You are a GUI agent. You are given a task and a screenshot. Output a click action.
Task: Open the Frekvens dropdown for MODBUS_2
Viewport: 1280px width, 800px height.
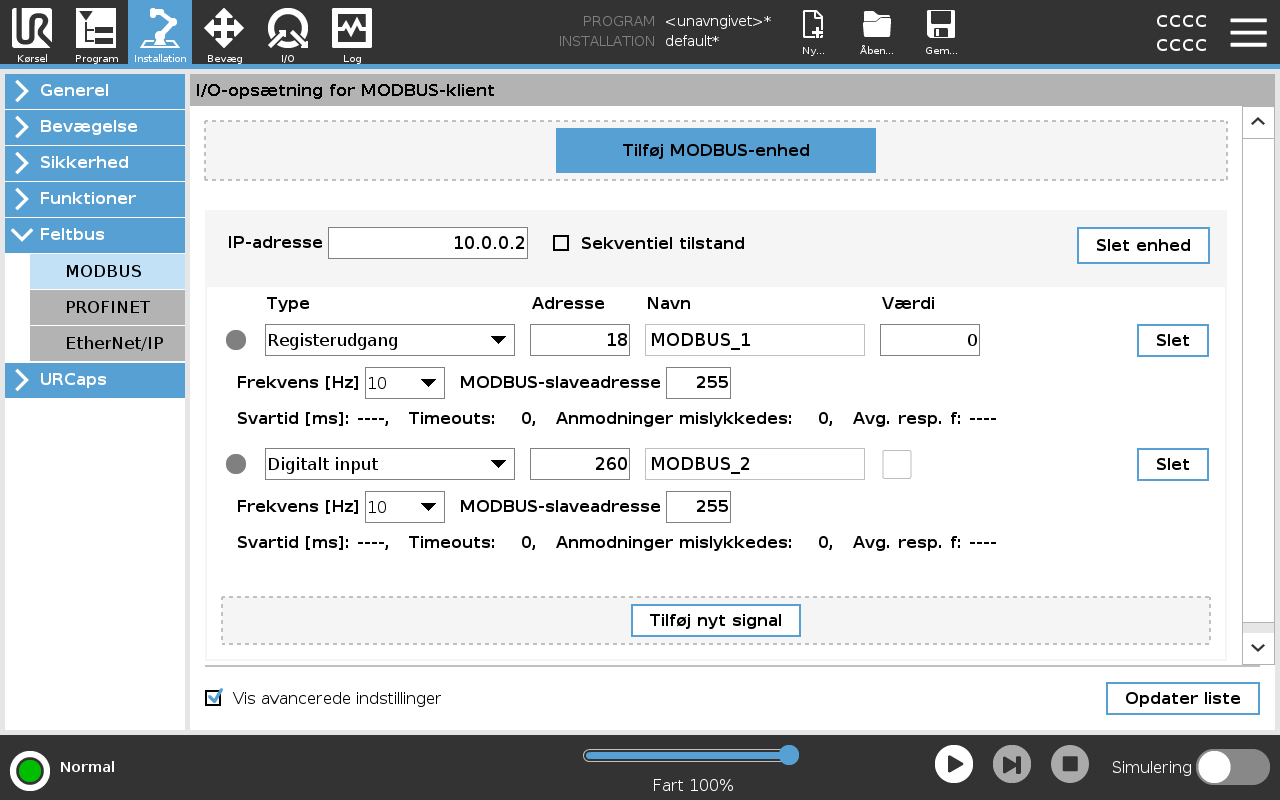405,507
